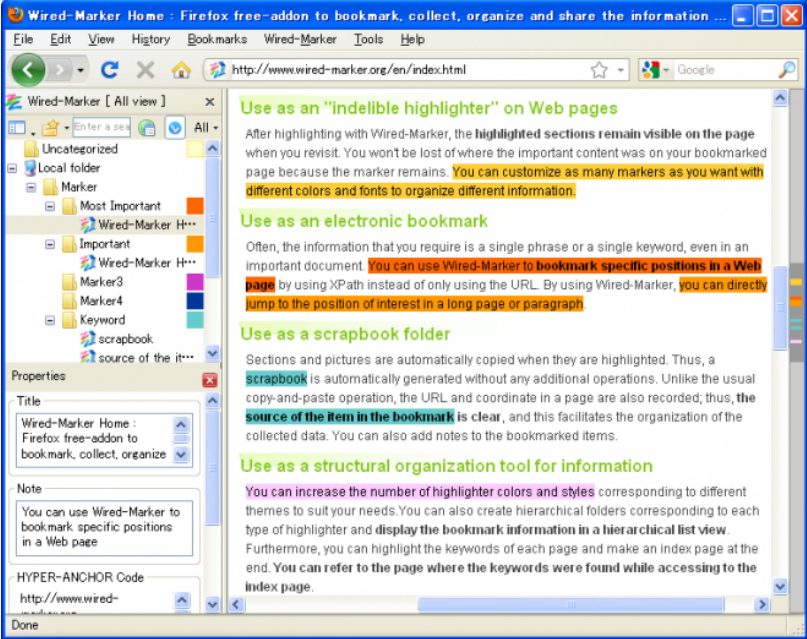Click the horizontal scrollbar right arrow
Viewport: 807px width, 639px height.
762,605
